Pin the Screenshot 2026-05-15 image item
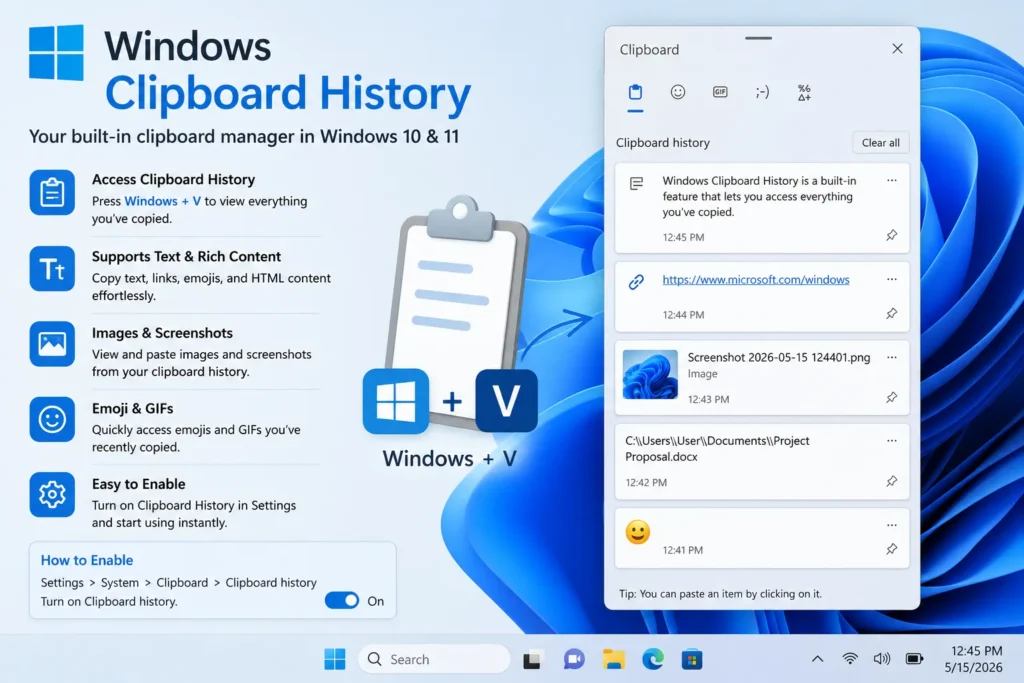 (x=891, y=397)
